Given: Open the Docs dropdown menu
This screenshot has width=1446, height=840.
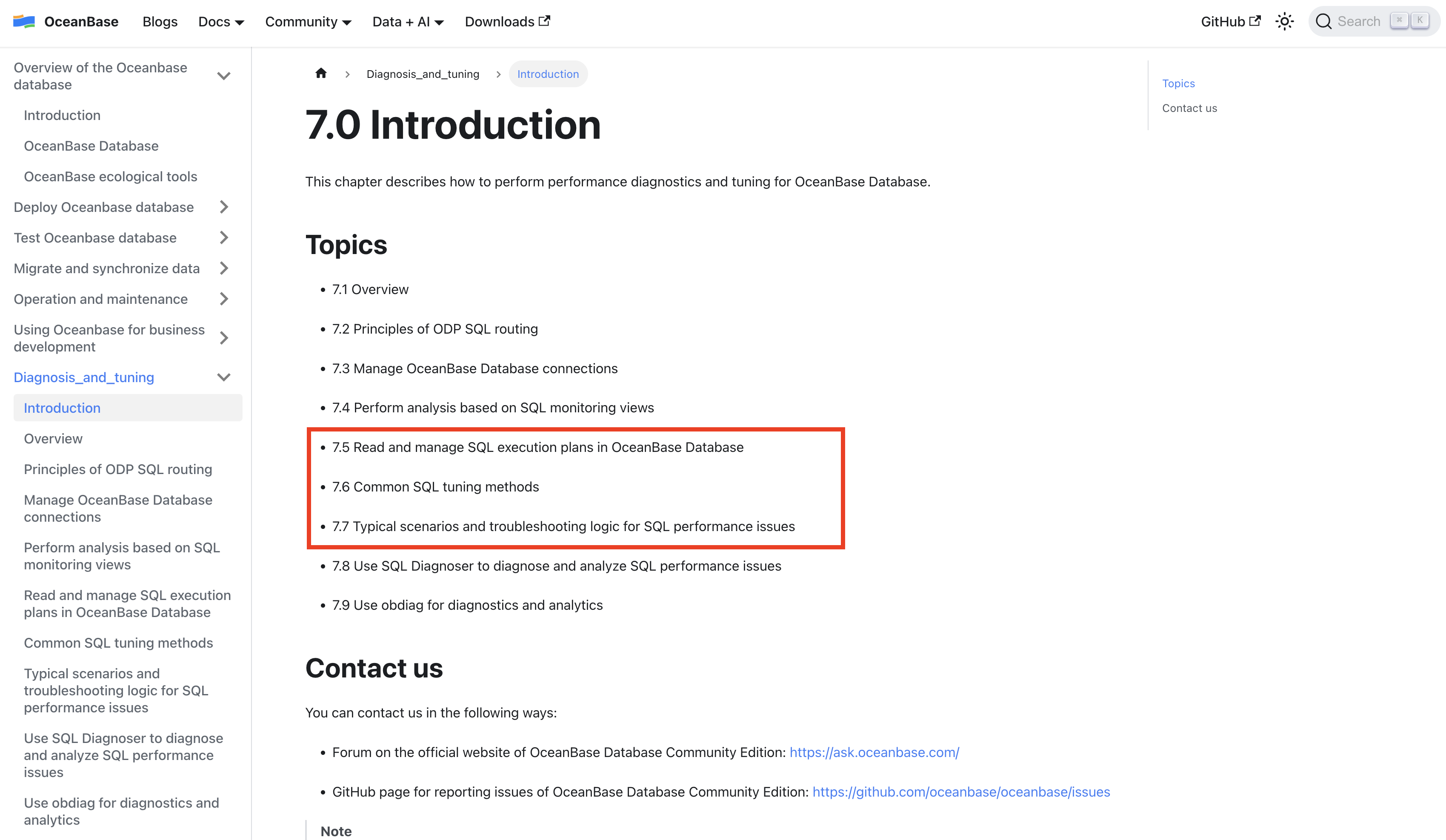Looking at the screenshot, I should [220, 21].
